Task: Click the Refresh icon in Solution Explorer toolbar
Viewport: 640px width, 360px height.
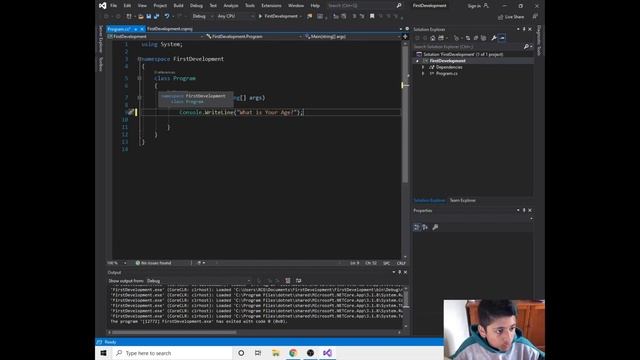Action: 468,38
